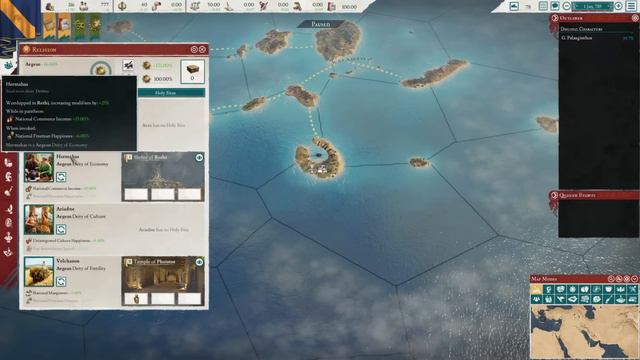The image size is (640, 360).
Task: Select the filled treasure slot in Temple of Phaistos
Action: (x=136, y=298)
